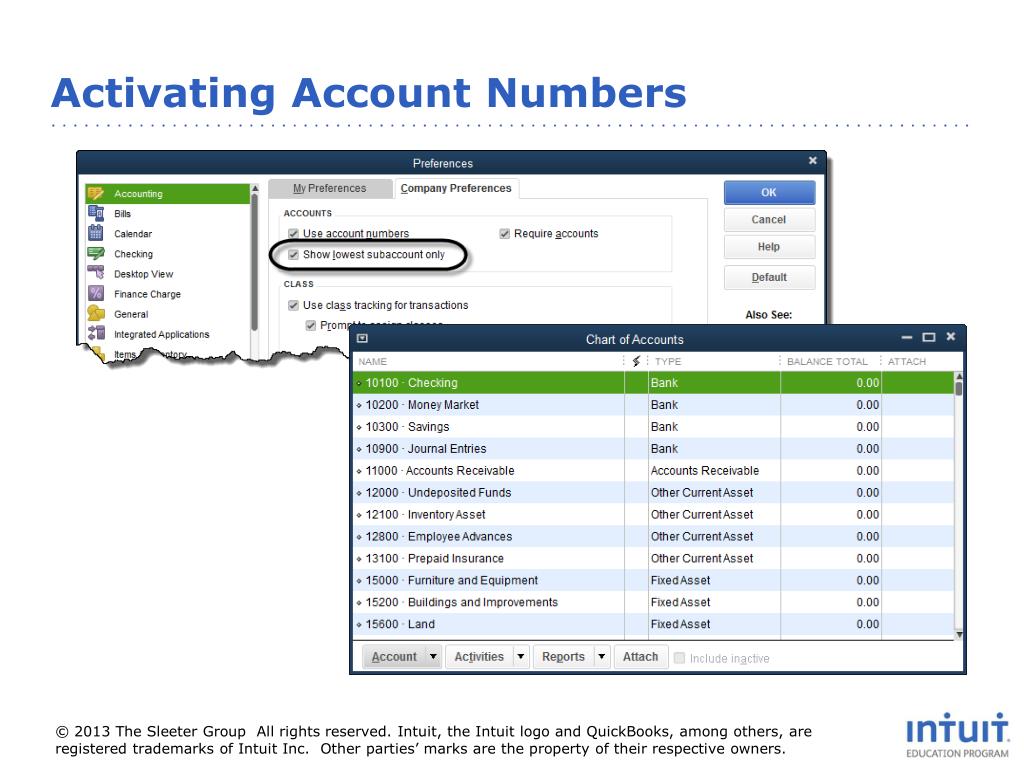Minimize the Chart of Accounts window
Image resolution: width=1024 pixels, height=768 pixels.
pos(906,337)
